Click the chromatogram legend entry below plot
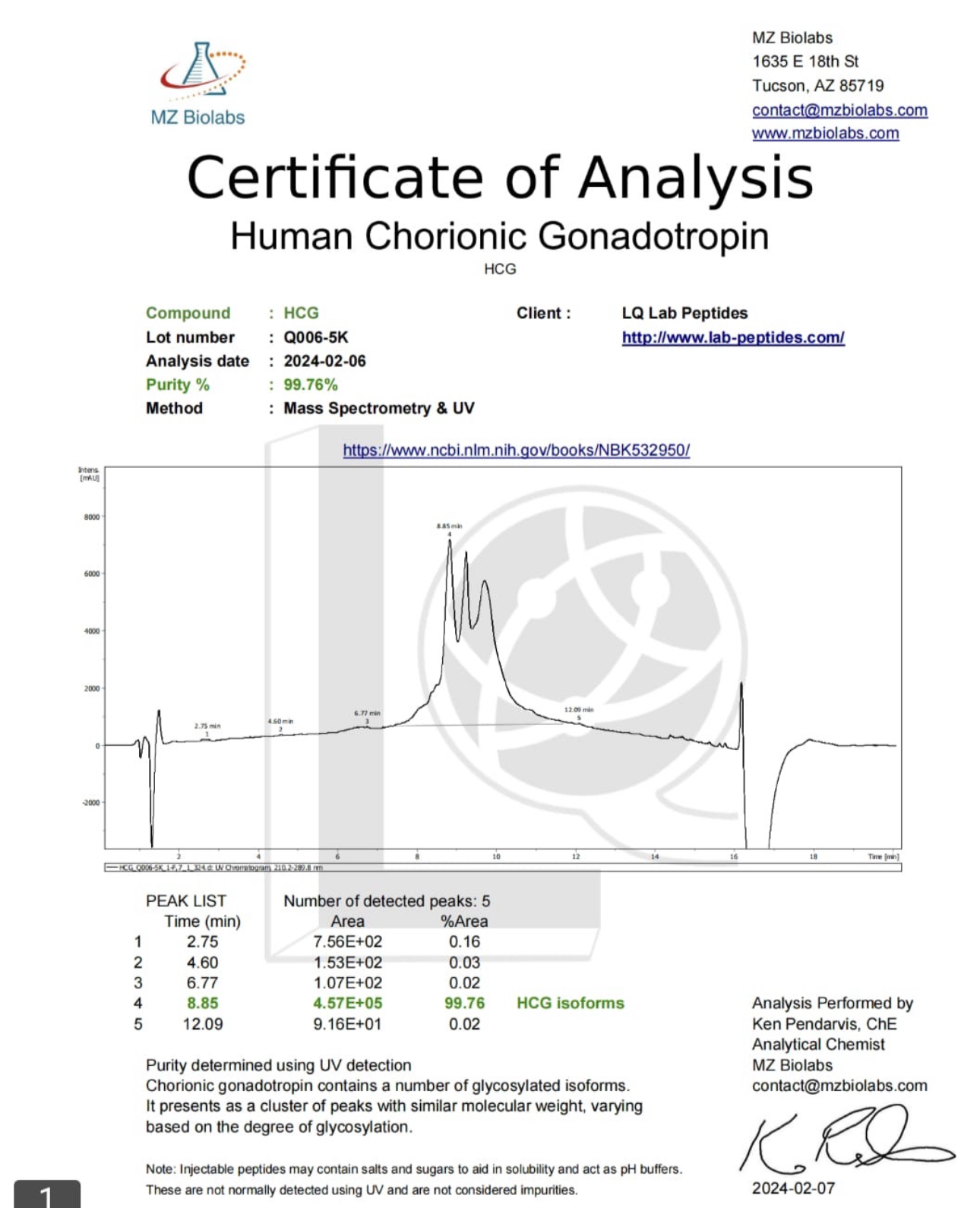 (220, 867)
